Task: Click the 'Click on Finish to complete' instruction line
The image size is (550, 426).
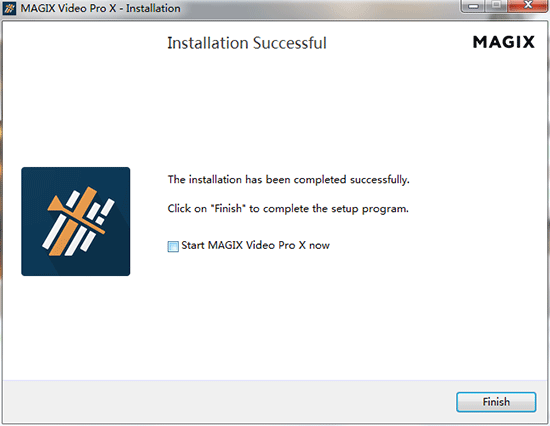Action: tap(288, 209)
